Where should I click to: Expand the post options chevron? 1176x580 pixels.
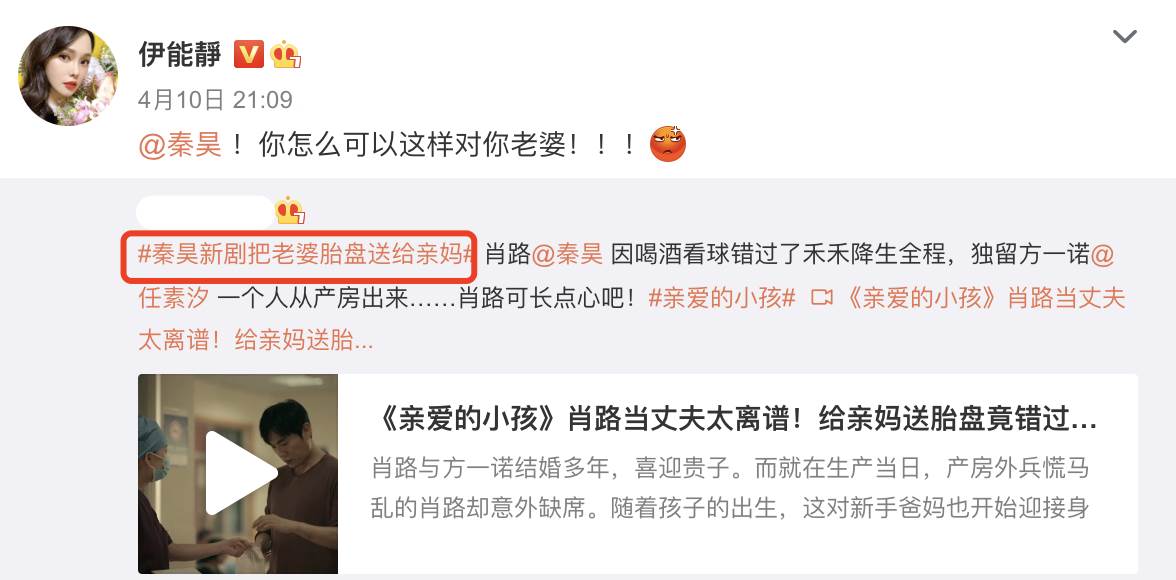coord(1124,37)
